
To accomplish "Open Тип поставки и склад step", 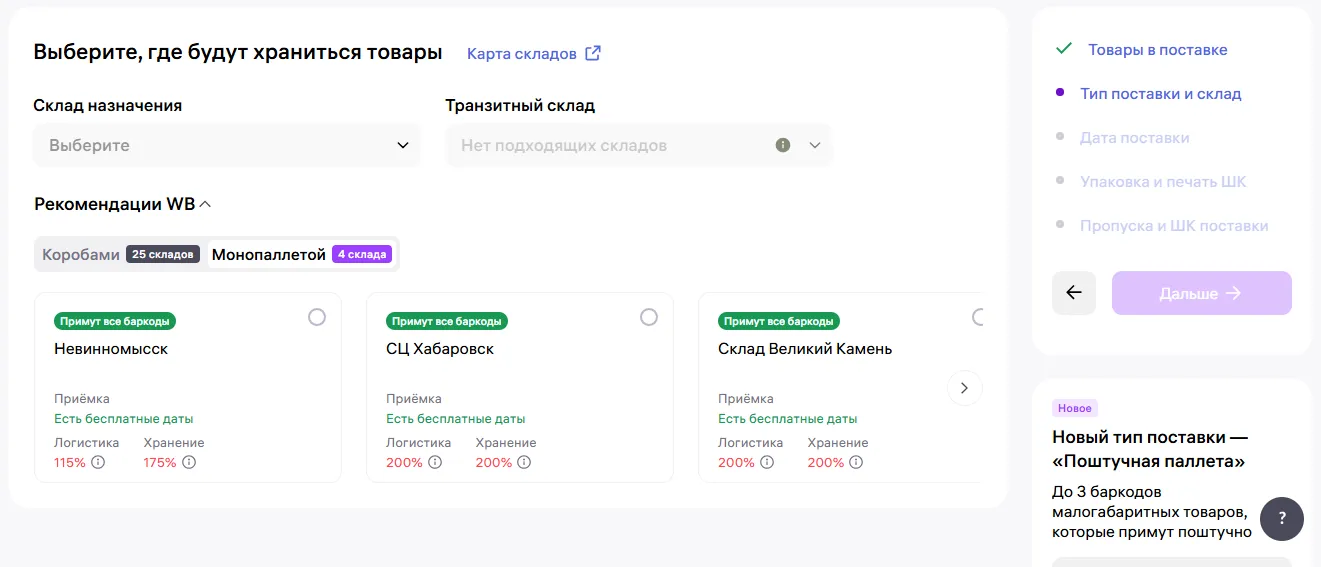I will [1161, 93].
